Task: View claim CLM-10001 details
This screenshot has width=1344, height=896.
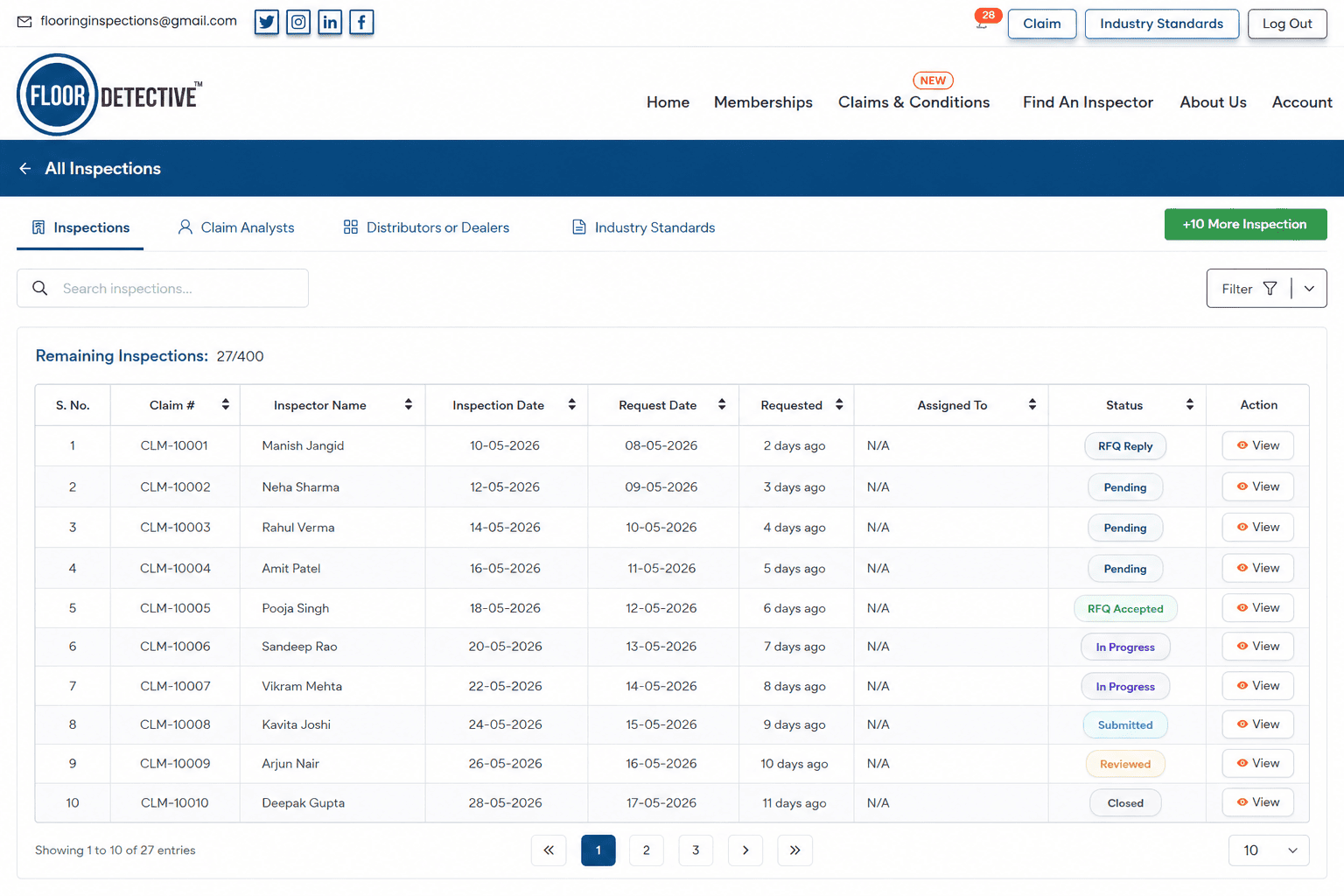Action: [1257, 445]
